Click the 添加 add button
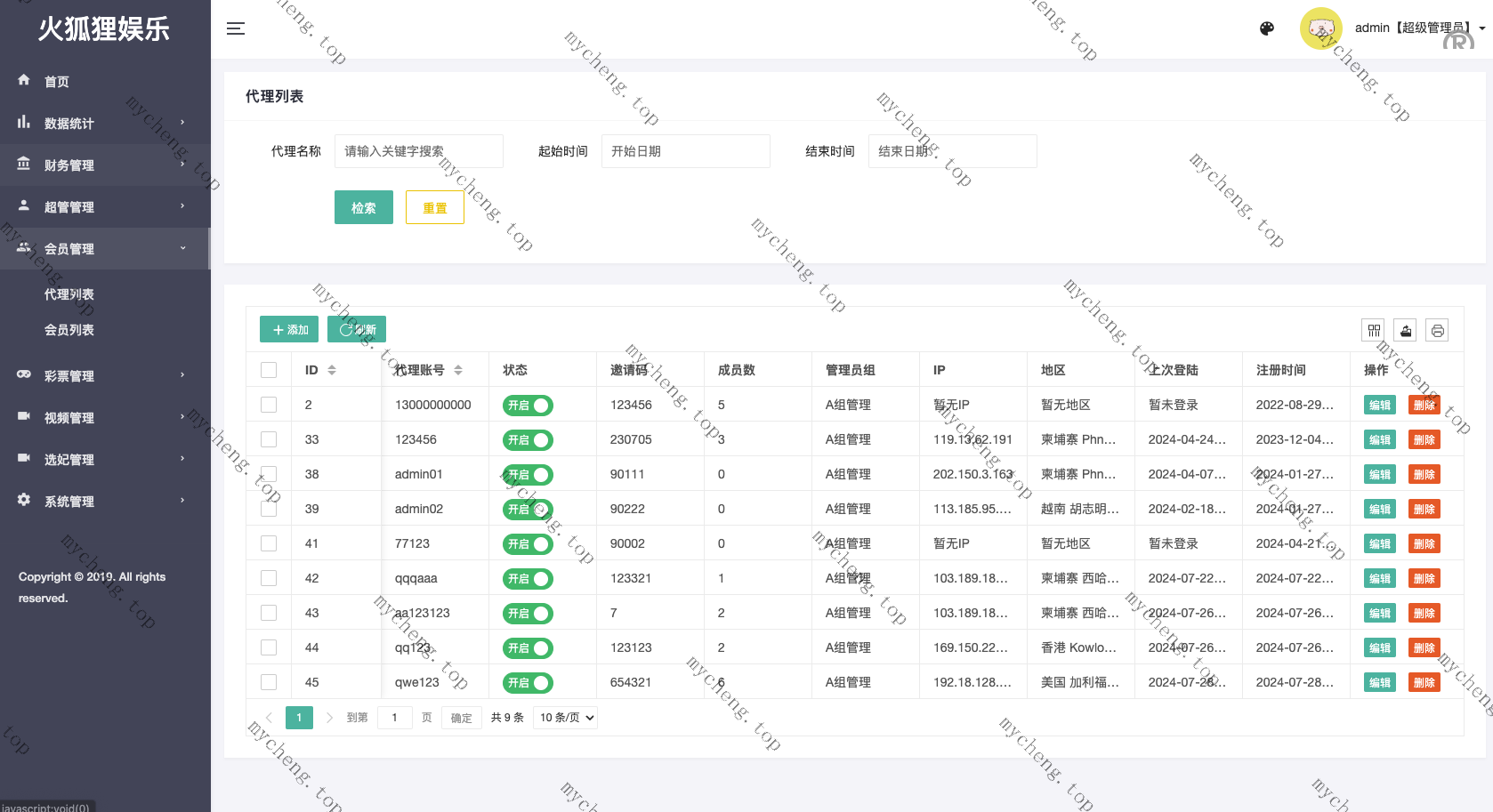This screenshot has width=1493, height=812. (289, 330)
